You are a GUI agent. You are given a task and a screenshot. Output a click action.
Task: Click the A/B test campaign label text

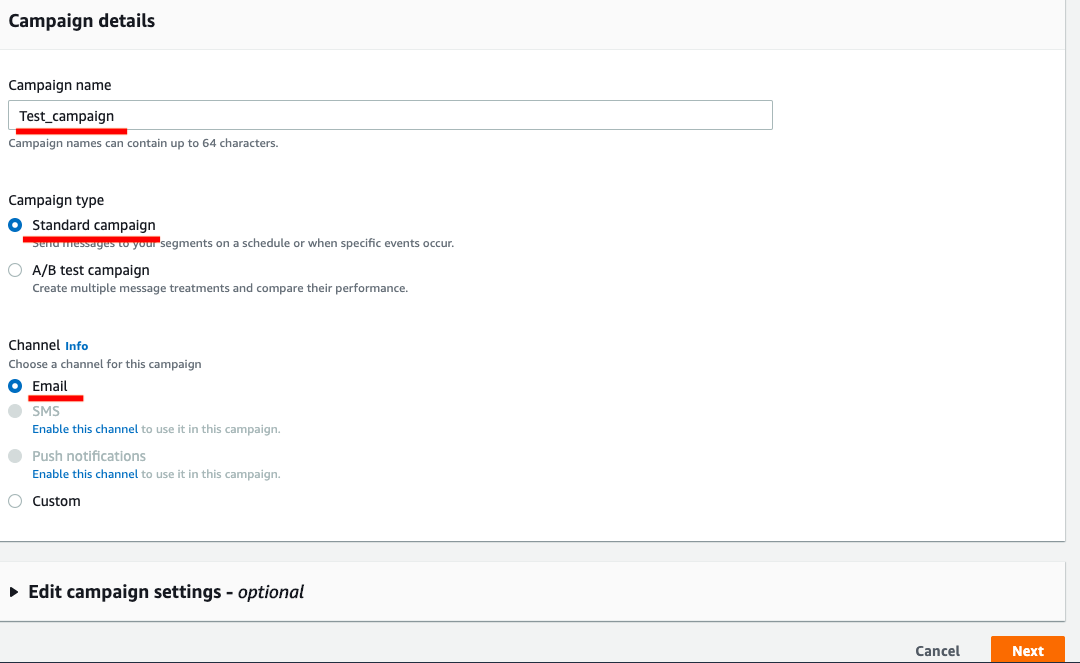coord(91,270)
